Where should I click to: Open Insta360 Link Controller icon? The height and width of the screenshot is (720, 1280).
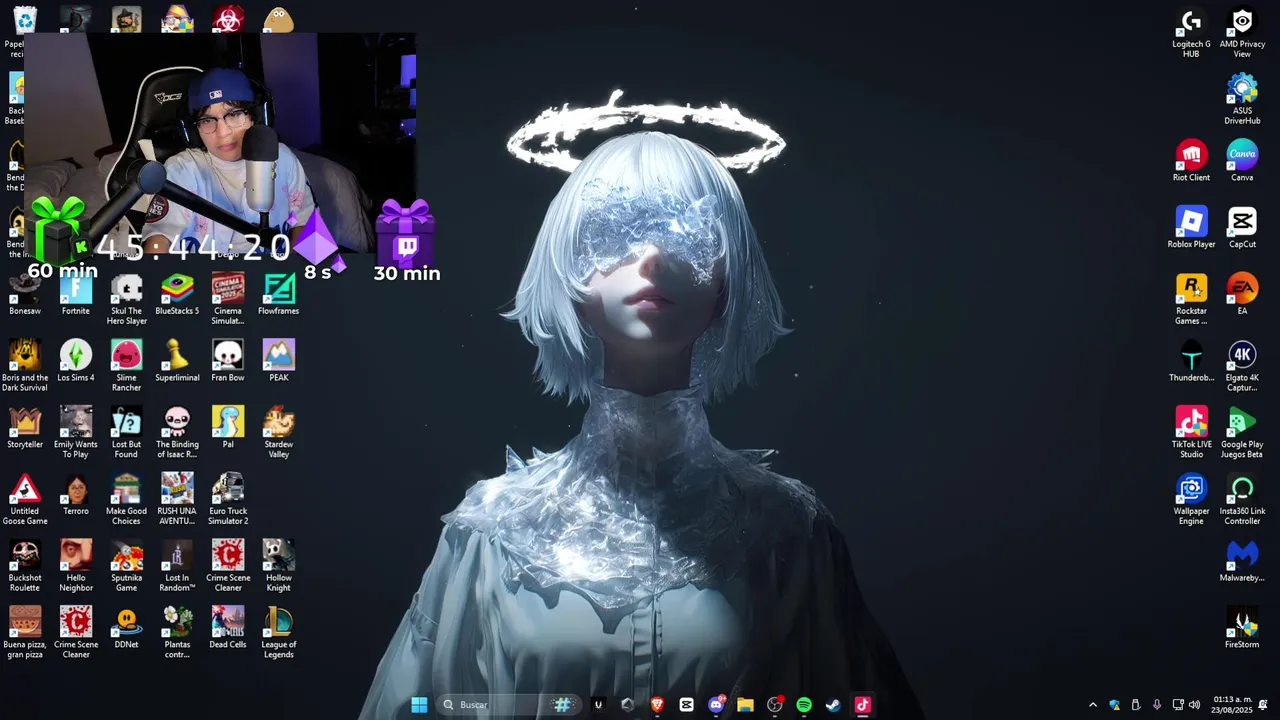tap(1242, 500)
